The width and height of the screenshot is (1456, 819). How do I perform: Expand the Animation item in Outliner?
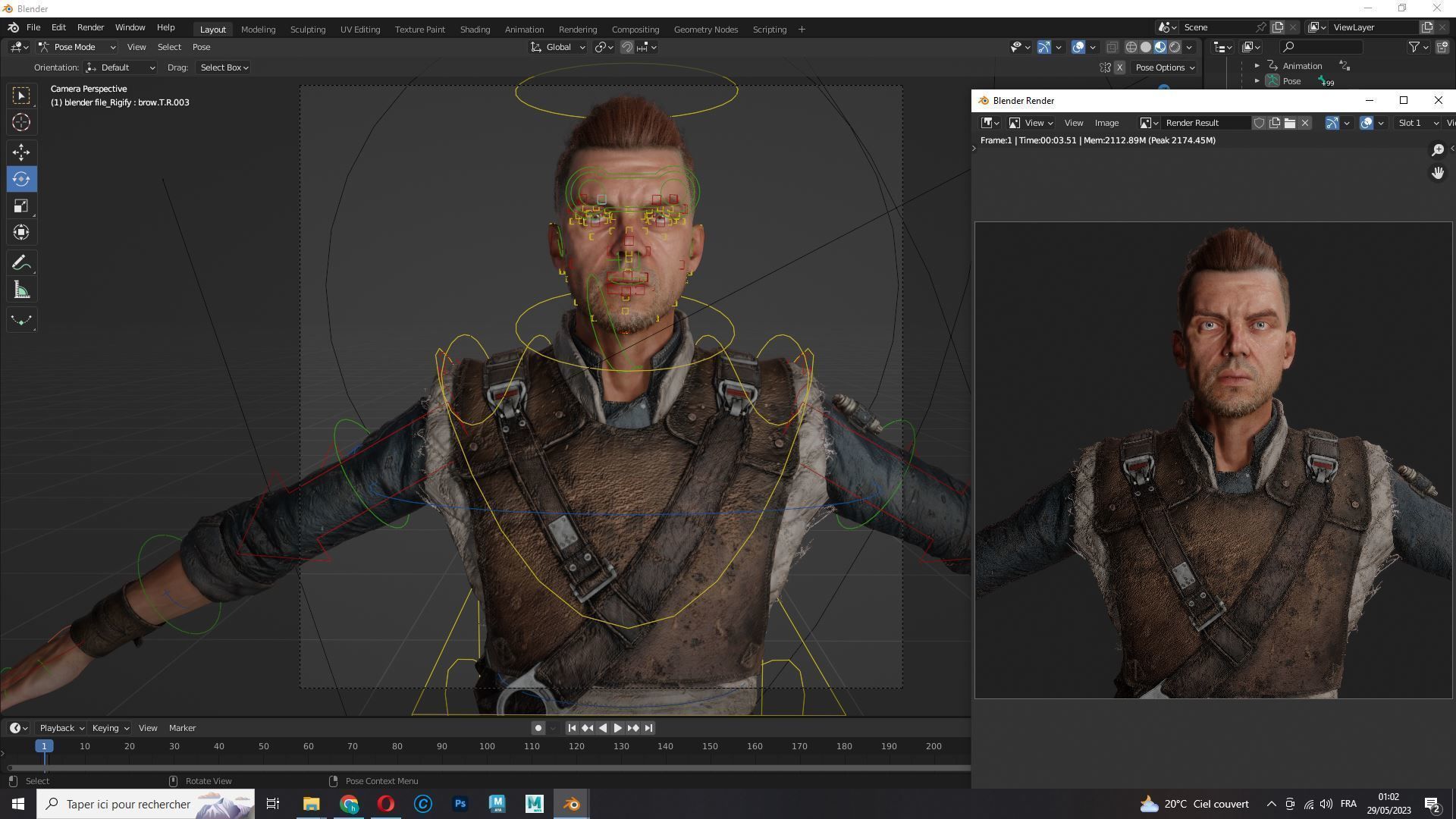click(x=1257, y=66)
